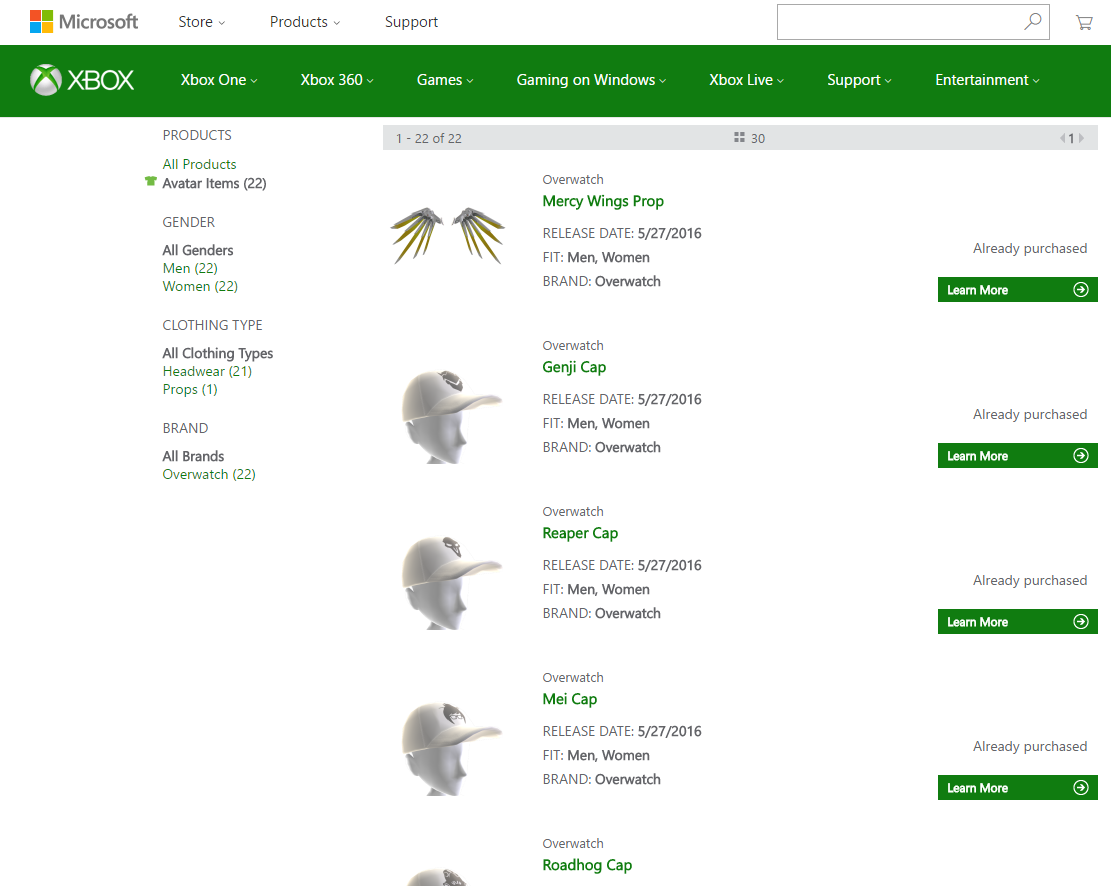Expand the Entertainment menu
The width and height of the screenshot is (1111, 886).
987,80
